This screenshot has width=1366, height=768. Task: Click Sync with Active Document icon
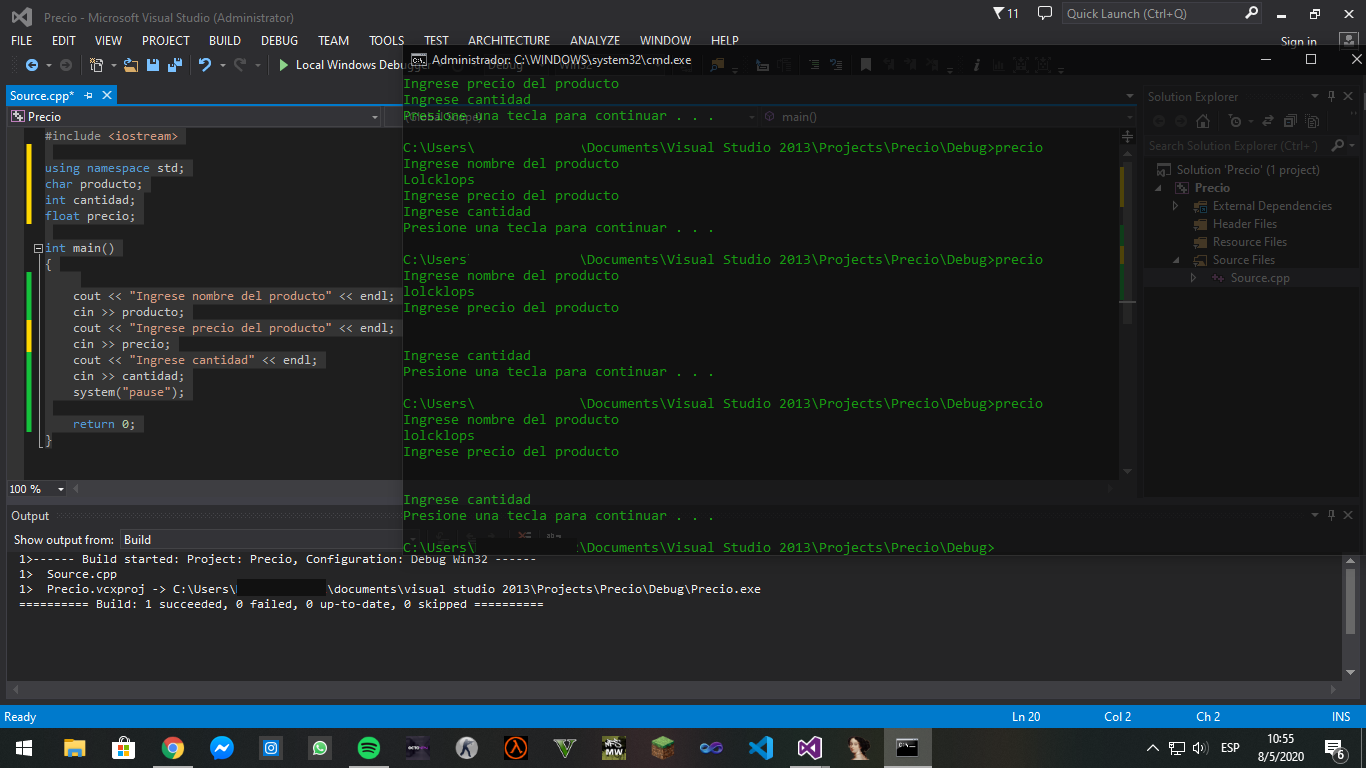click(1267, 121)
